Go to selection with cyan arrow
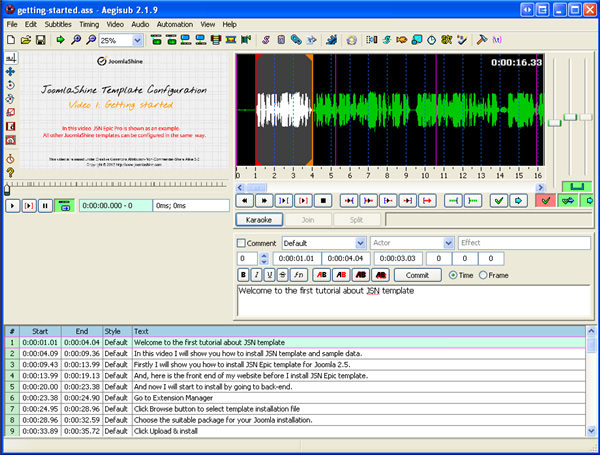This screenshot has width=600, height=455. click(518, 201)
